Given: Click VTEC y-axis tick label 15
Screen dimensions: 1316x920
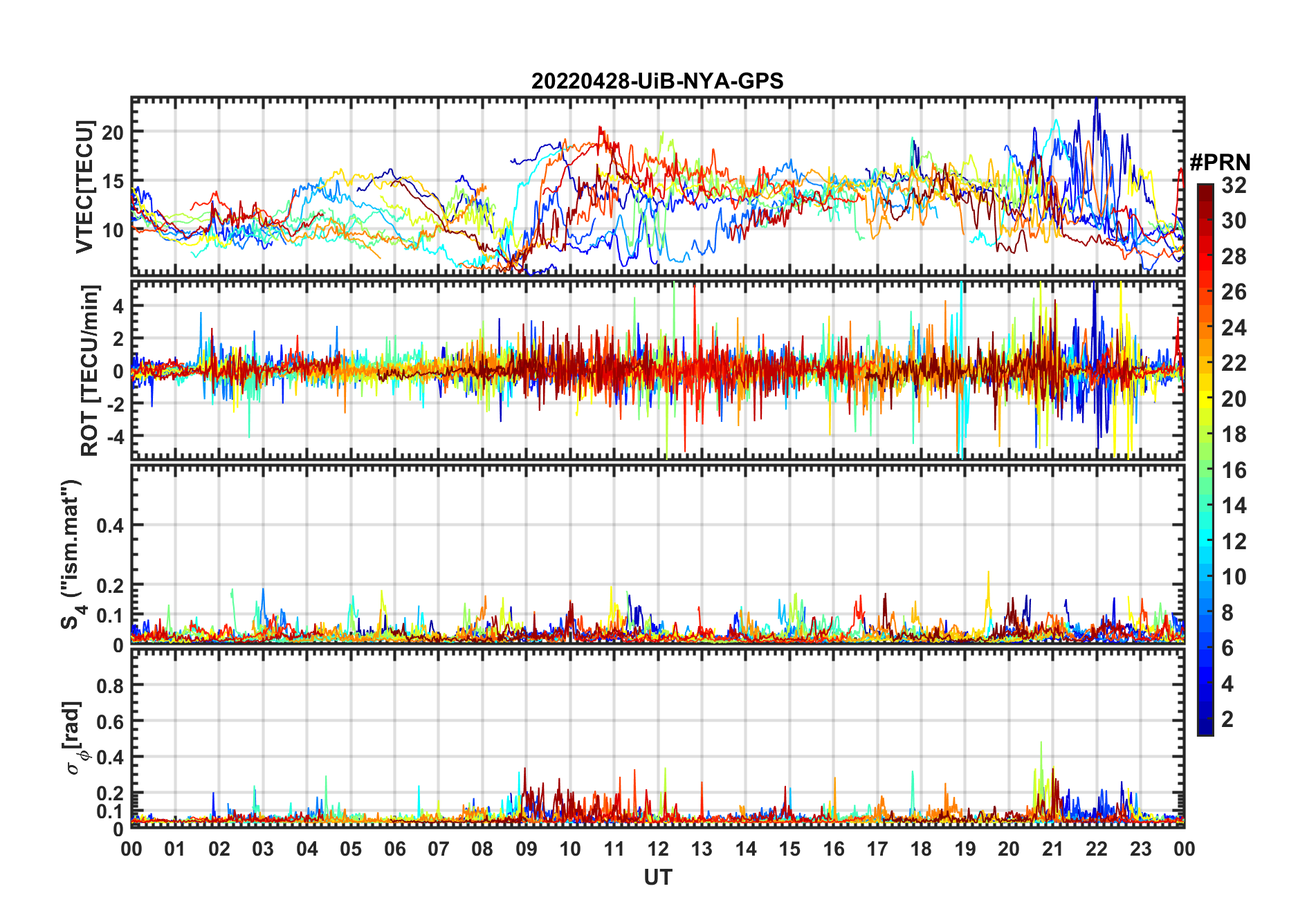Looking at the screenshot, I should (113, 181).
